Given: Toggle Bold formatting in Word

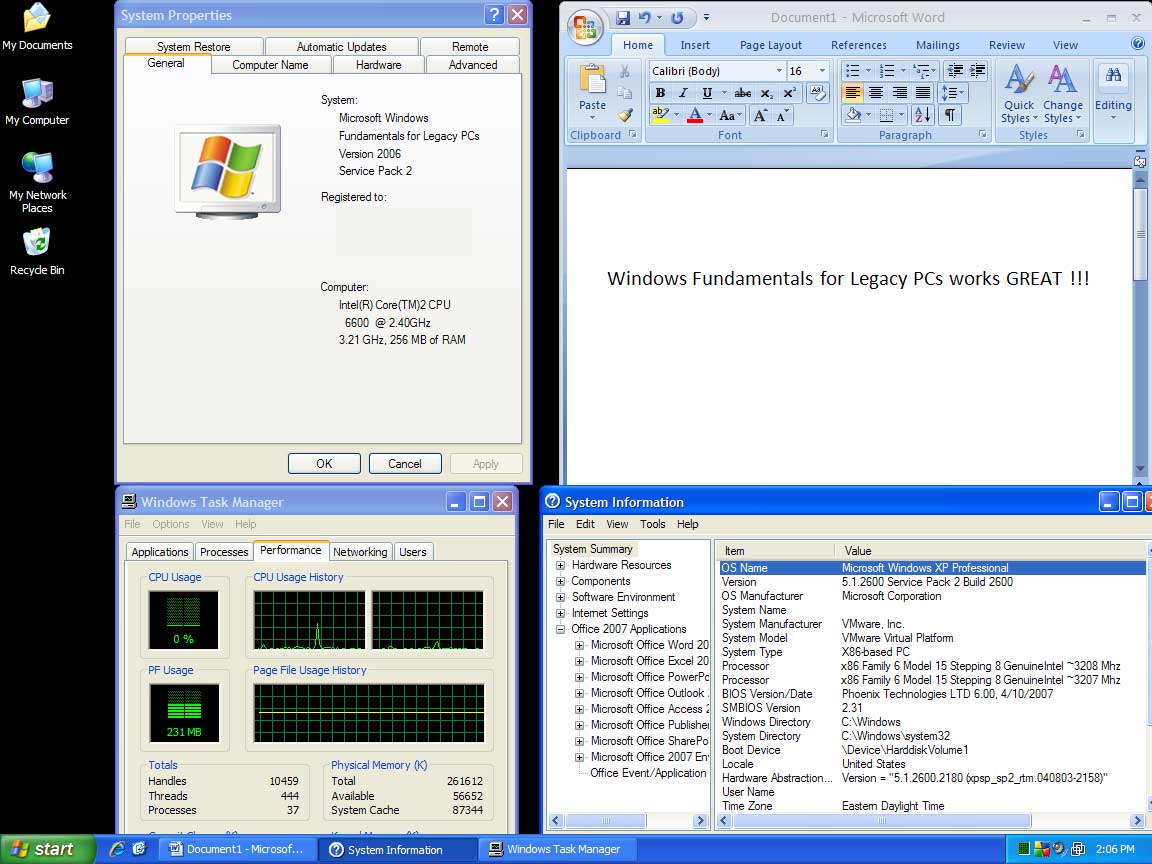Looking at the screenshot, I should click(x=660, y=93).
